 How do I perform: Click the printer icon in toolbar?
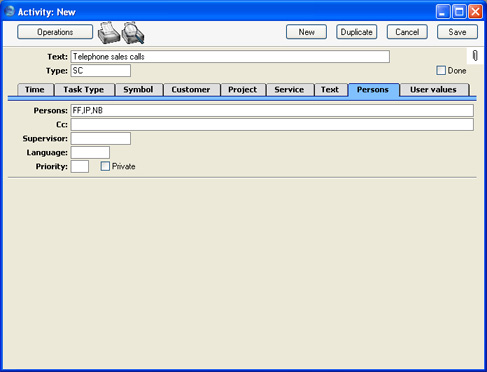click(108, 33)
